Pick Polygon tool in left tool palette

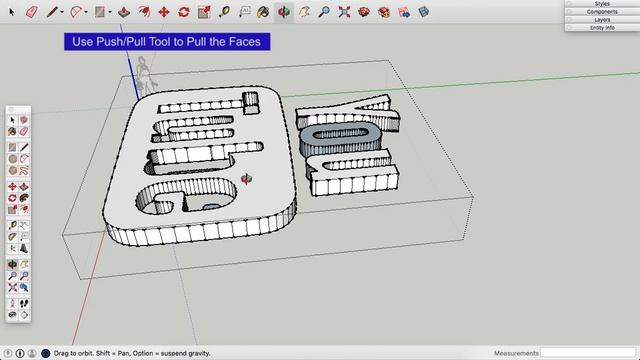12,170
